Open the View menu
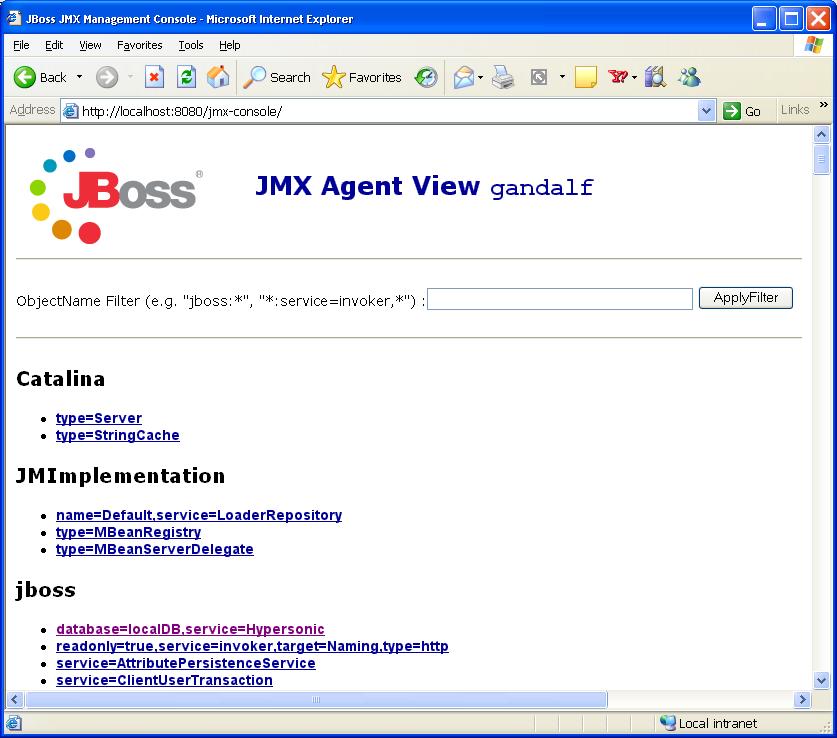 pos(90,45)
